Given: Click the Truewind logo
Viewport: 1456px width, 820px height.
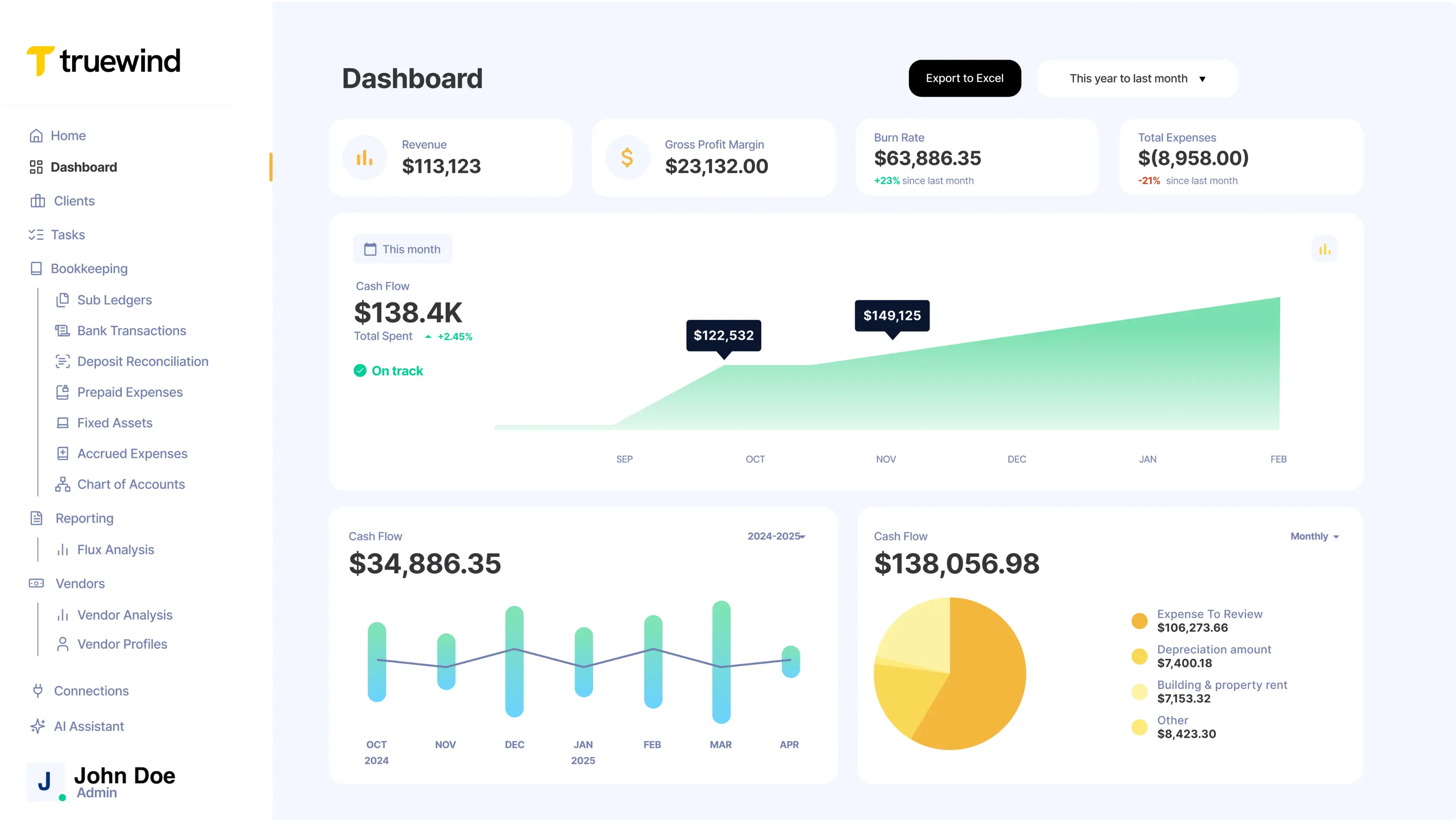Looking at the screenshot, I should (104, 60).
